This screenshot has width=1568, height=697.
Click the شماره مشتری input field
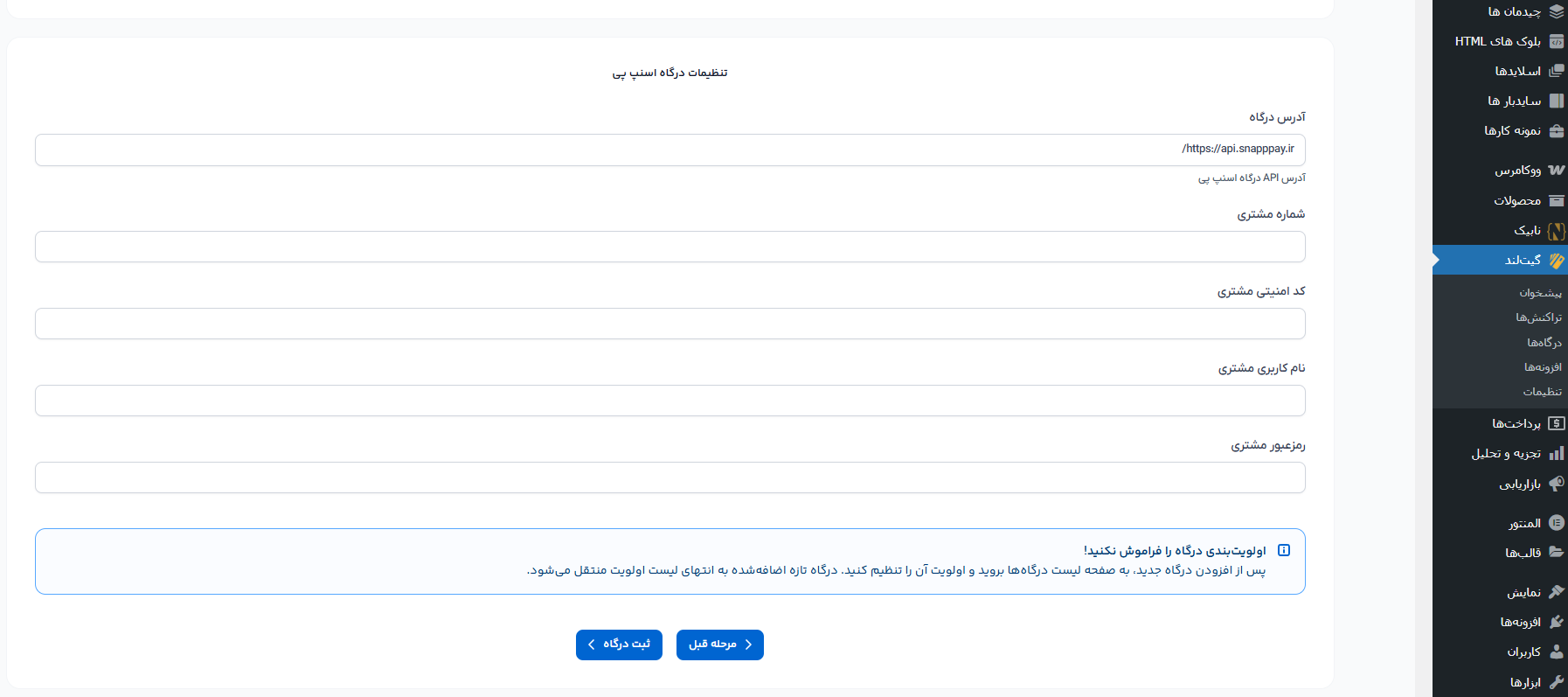point(670,247)
